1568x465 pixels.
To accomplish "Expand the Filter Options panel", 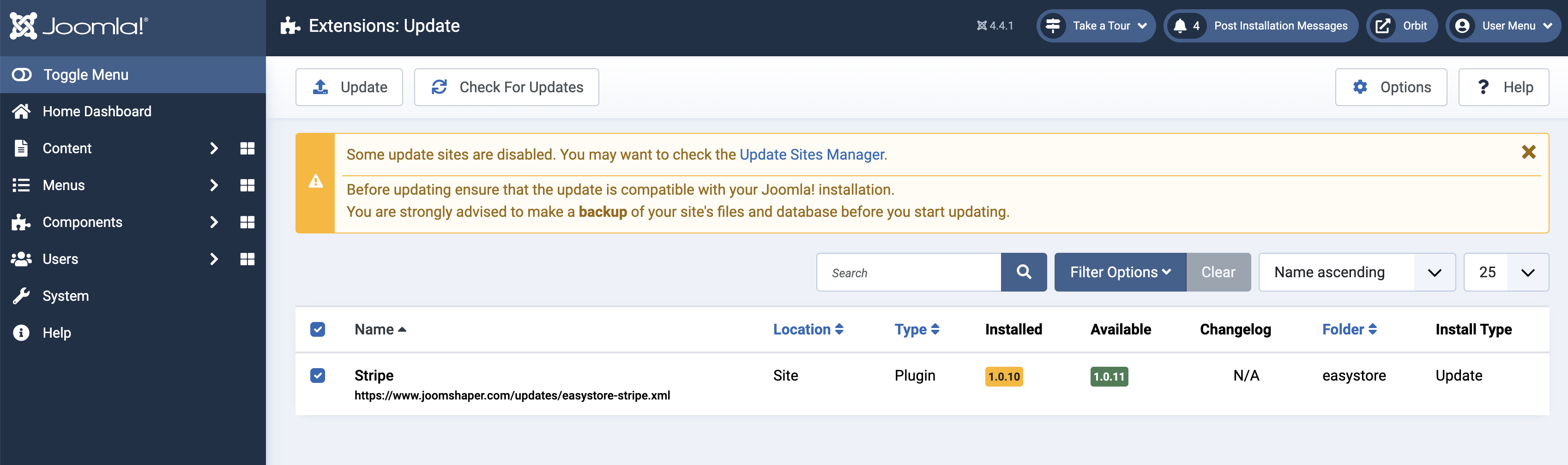I will pyautogui.click(x=1119, y=272).
